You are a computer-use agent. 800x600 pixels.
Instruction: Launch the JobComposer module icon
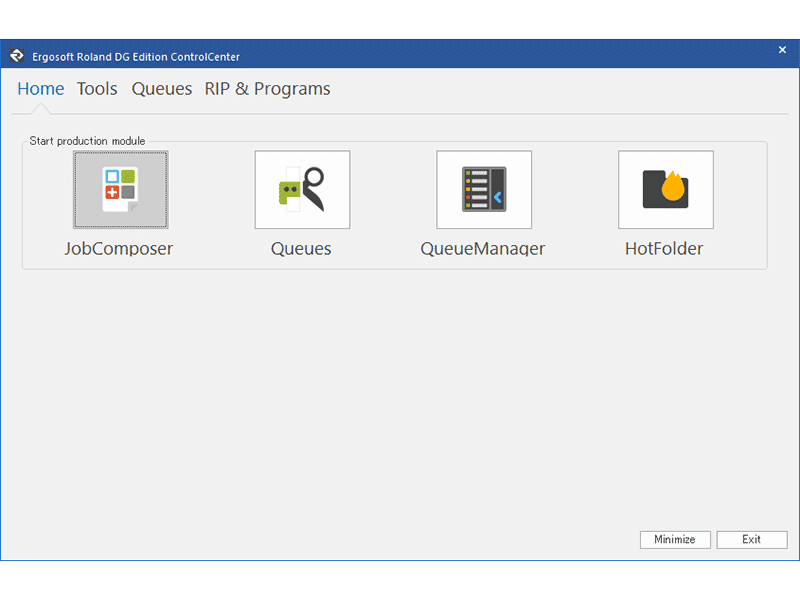(x=120, y=189)
